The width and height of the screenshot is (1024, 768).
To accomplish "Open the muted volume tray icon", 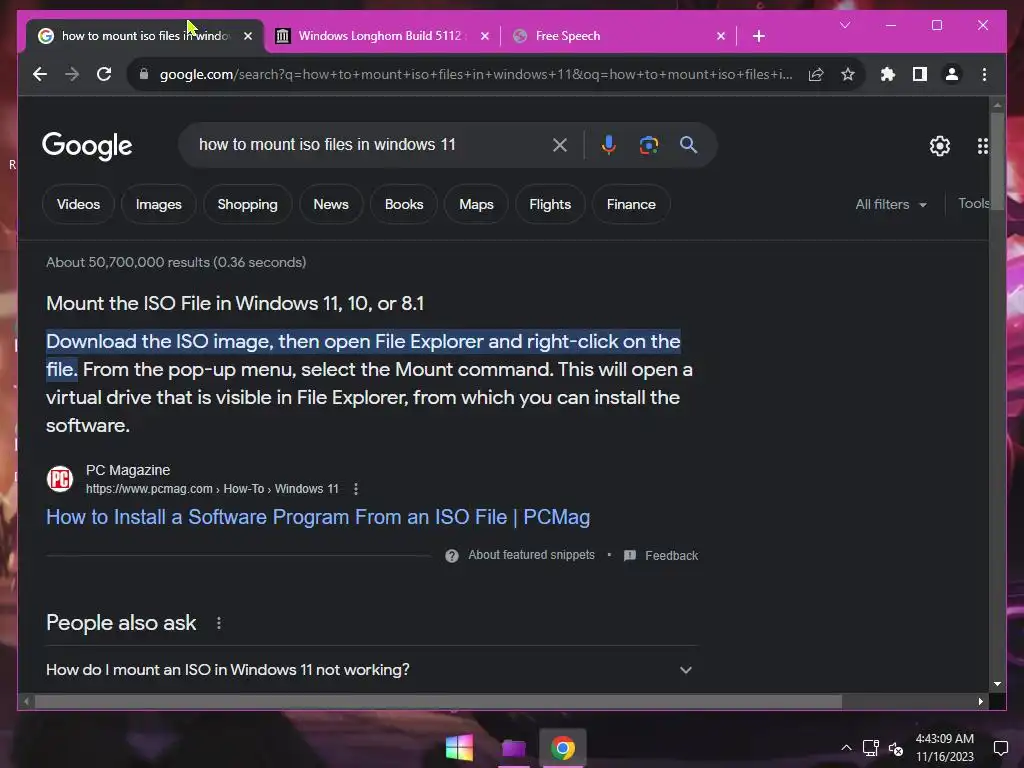I will 896,749.
